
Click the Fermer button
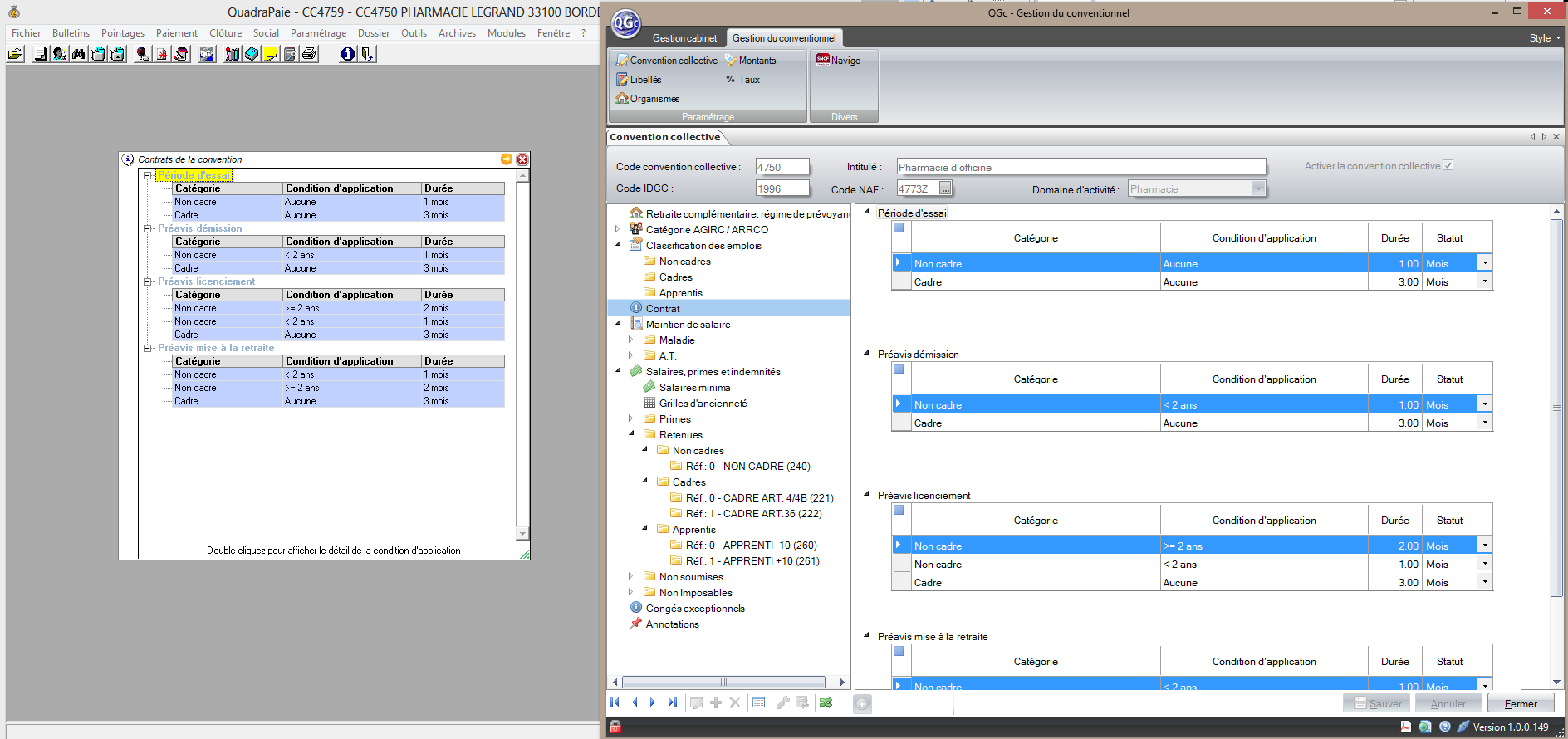pyautogui.click(x=1521, y=703)
